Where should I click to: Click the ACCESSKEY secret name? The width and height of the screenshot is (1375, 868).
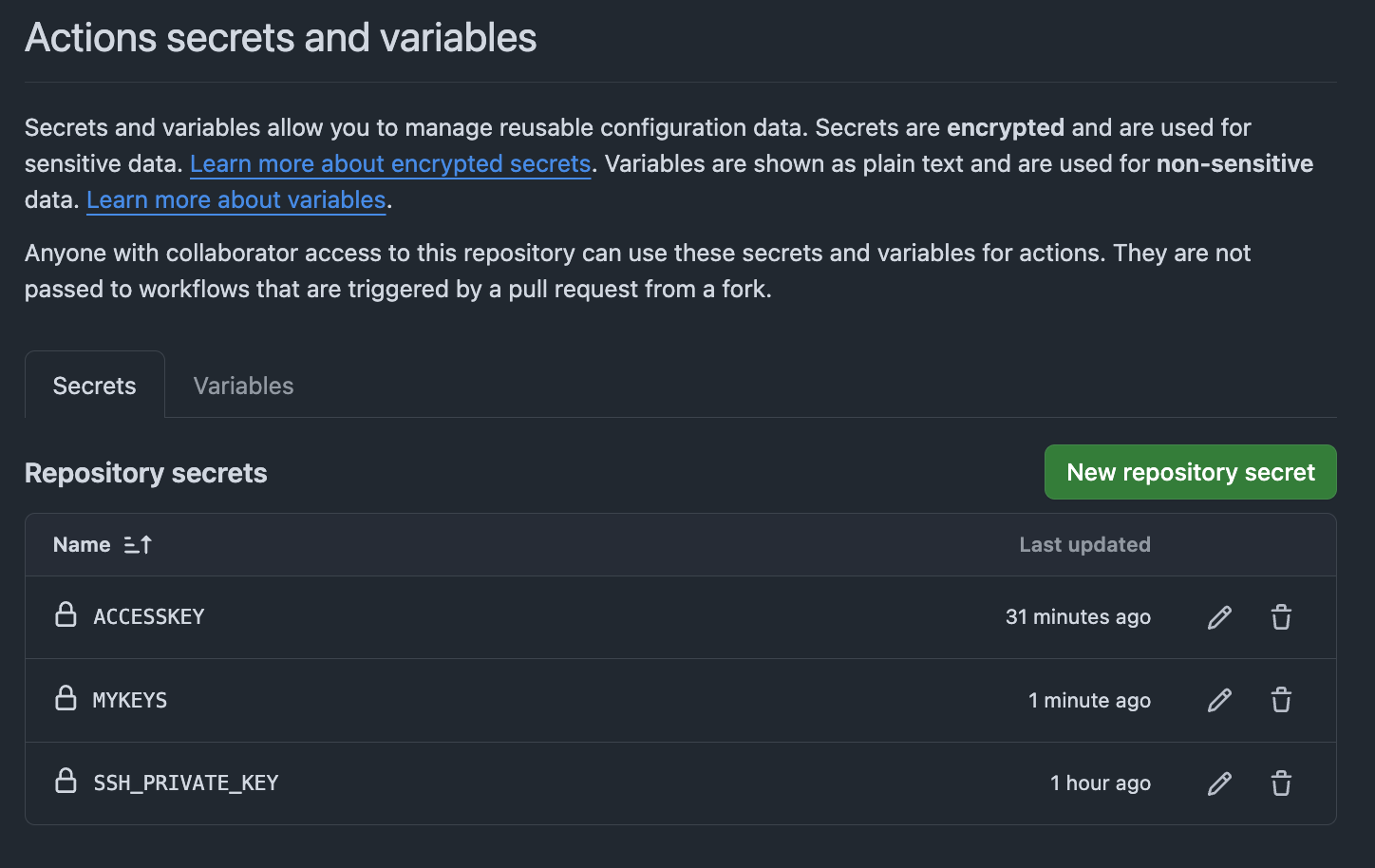tap(149, 617)
